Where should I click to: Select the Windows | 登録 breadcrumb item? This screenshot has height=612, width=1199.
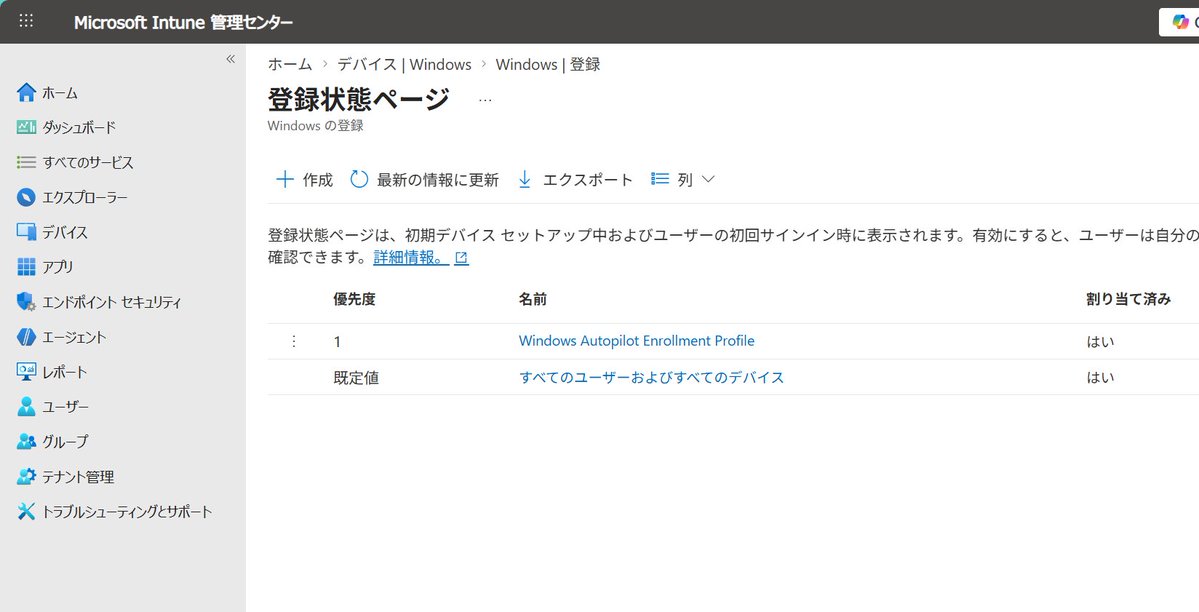548,64
